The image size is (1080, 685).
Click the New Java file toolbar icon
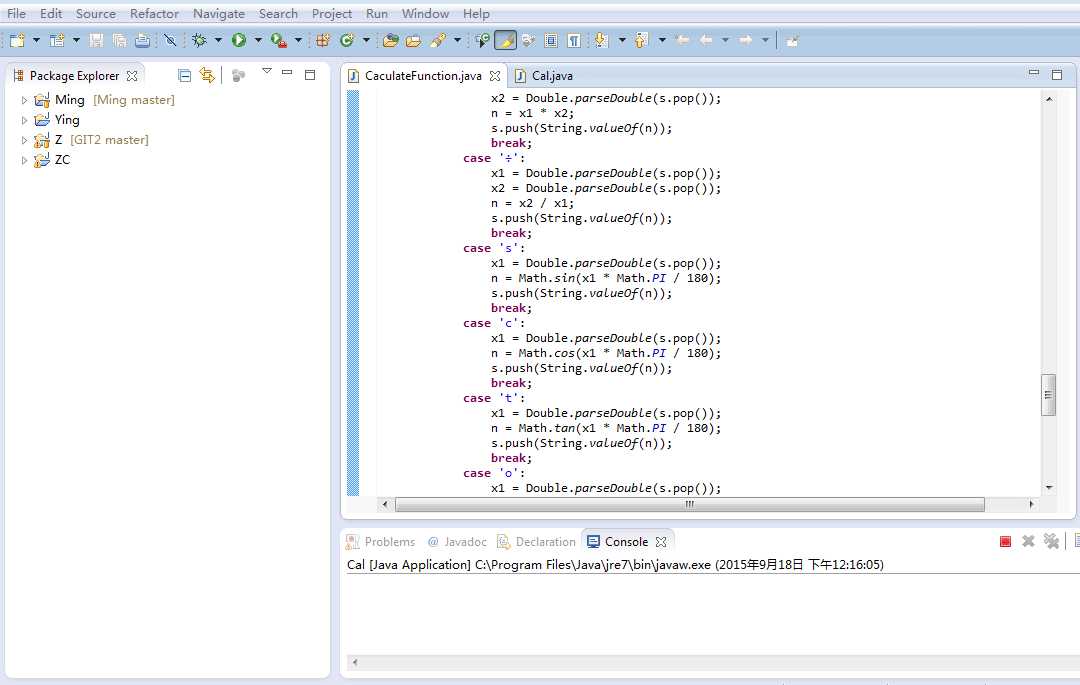coord(57,41)
